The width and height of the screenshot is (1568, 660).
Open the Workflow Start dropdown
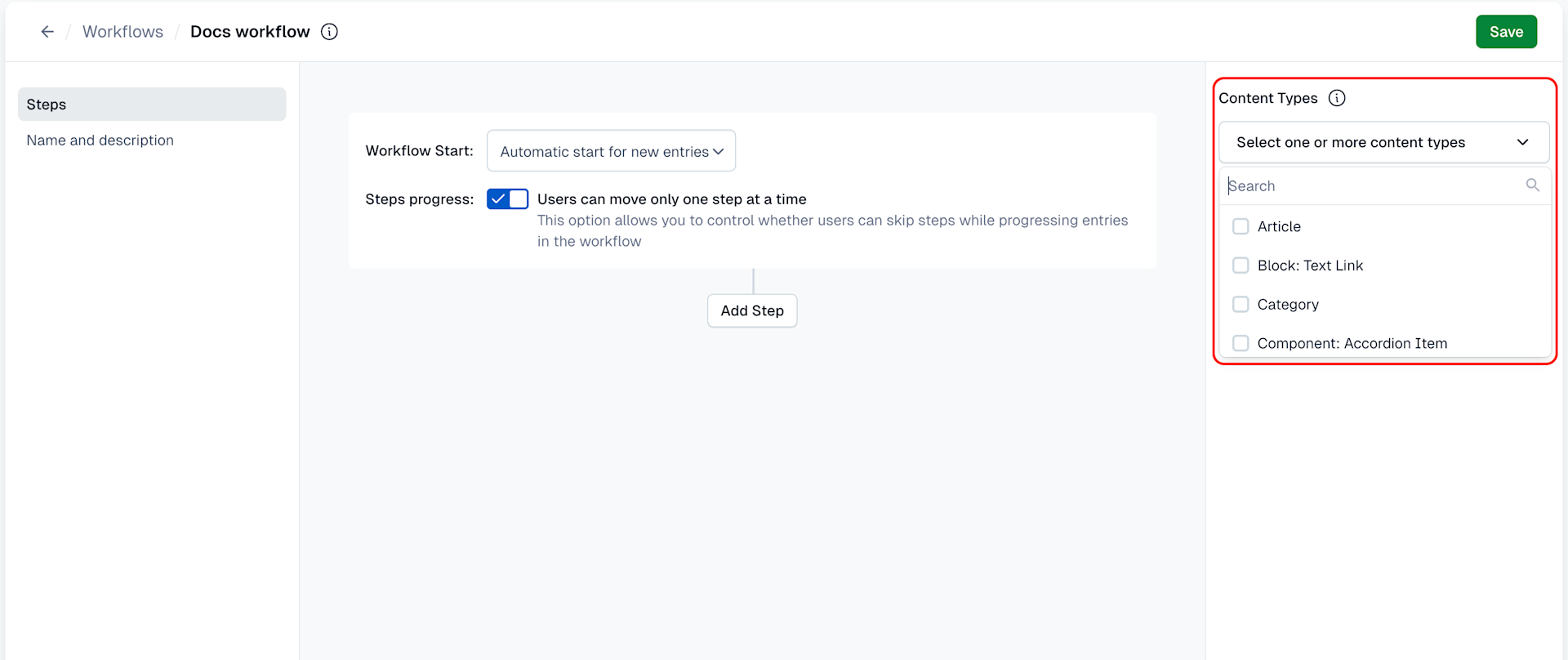(x=611, y=151)
